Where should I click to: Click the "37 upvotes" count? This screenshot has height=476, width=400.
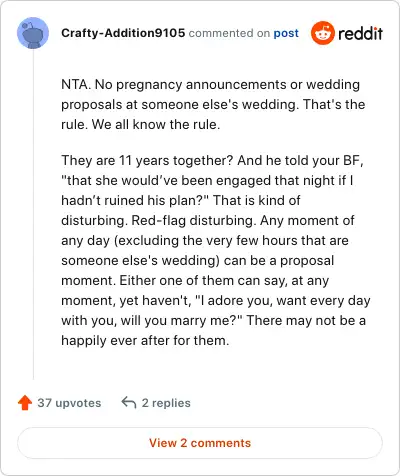click(x=69, y=403)
